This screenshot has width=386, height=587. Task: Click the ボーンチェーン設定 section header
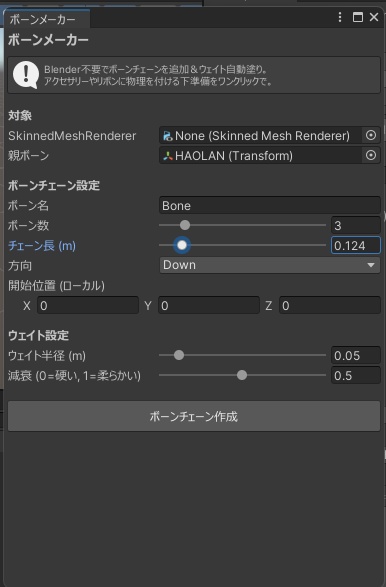tap(54, 185)
